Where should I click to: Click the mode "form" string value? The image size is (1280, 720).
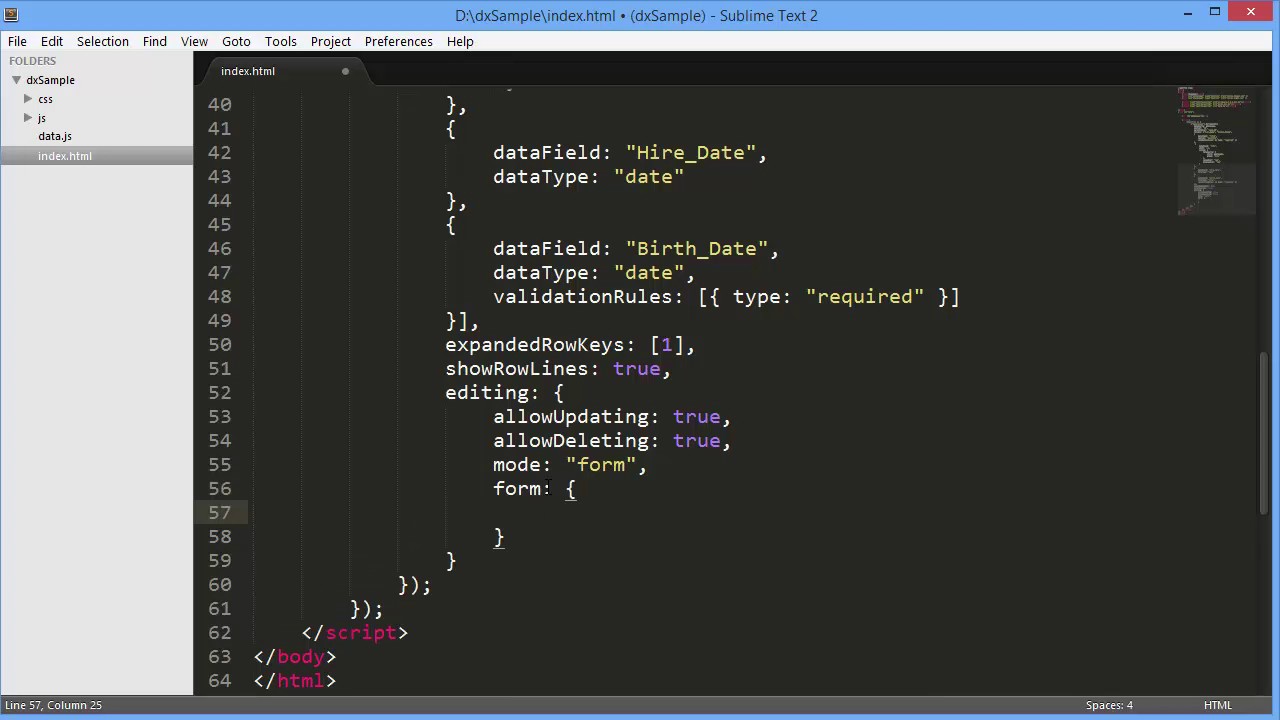[x=600, y=465]
